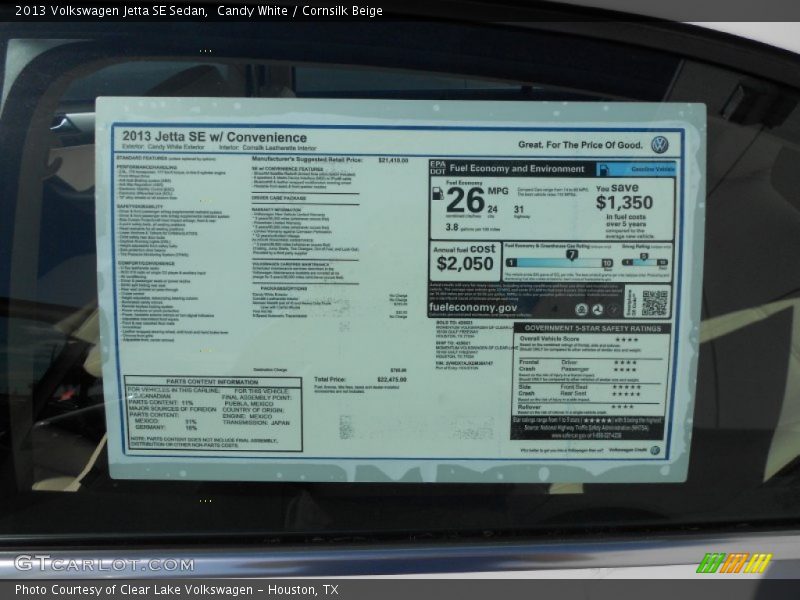Click the 'Interior: Cornsilk Leatherette Interior' line
800x600 pixels.
click(268, 148)
